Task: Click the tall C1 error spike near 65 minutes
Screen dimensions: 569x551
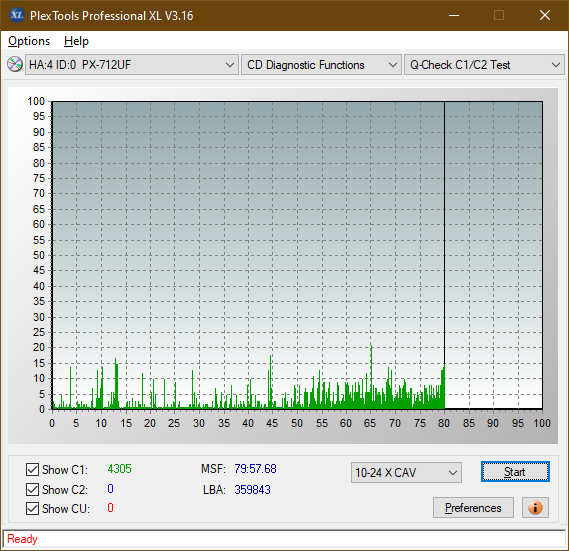Action: tap(371, 376)
